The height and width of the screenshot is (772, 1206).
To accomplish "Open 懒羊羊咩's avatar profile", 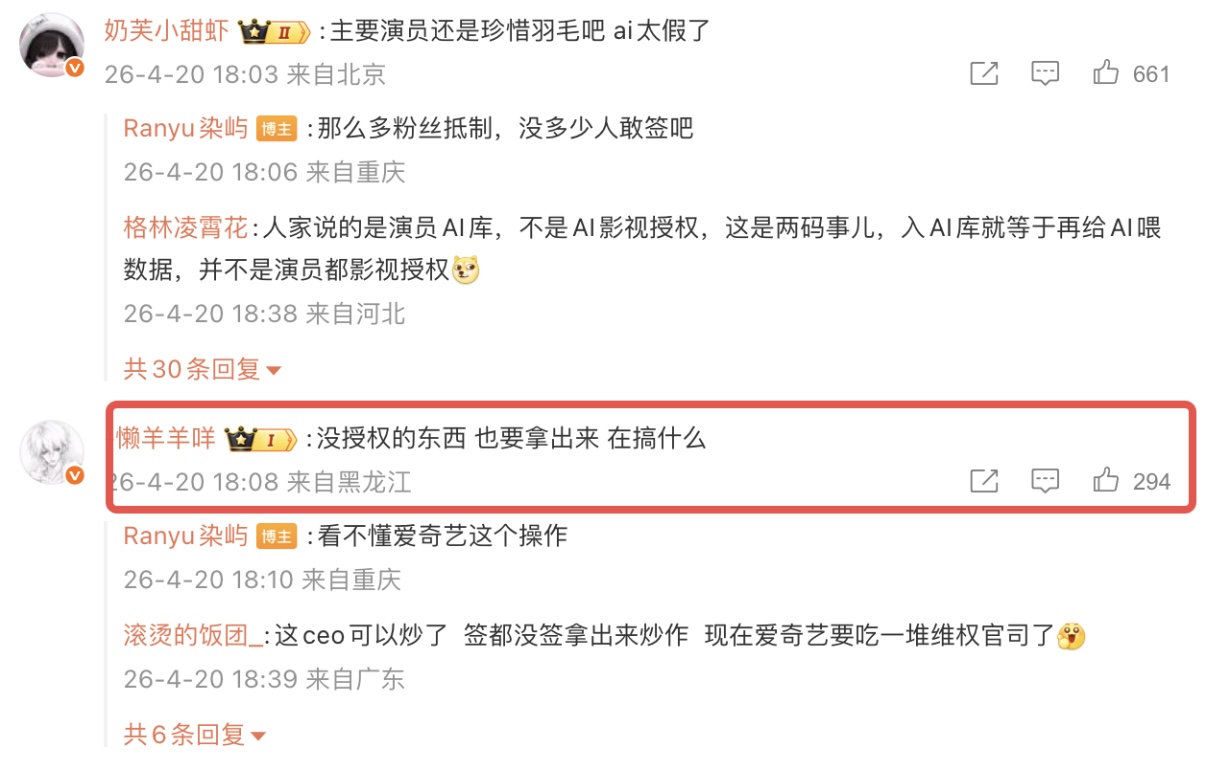I will [52, 452].
